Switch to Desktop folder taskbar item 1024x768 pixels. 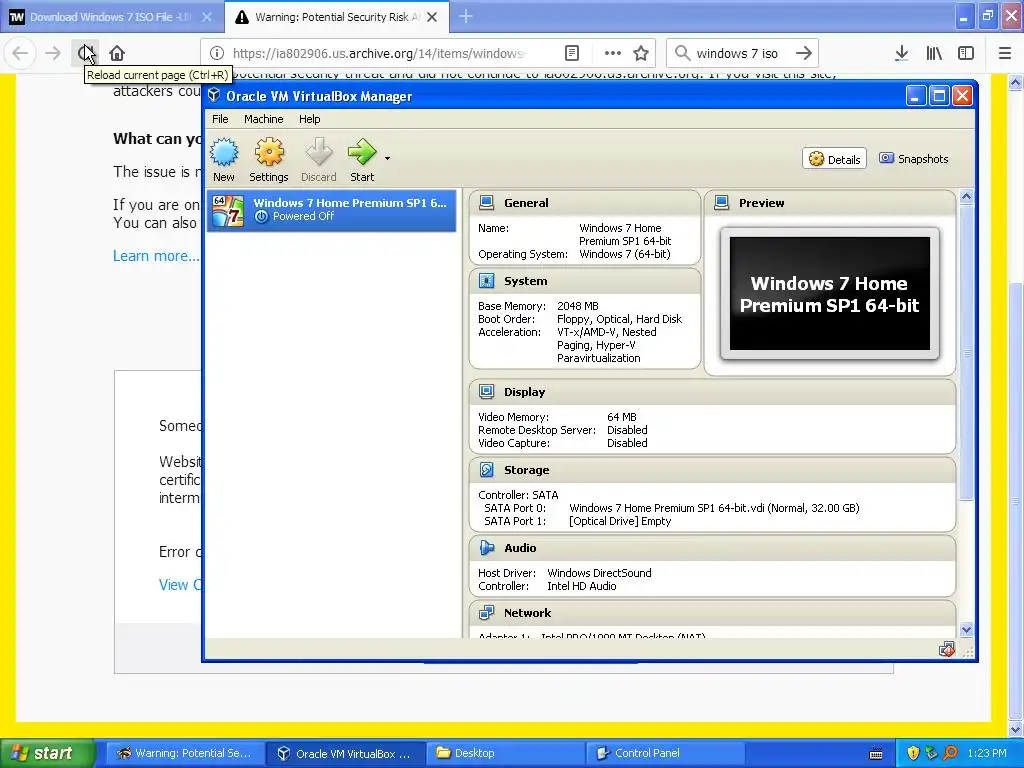tap(505, 753)
